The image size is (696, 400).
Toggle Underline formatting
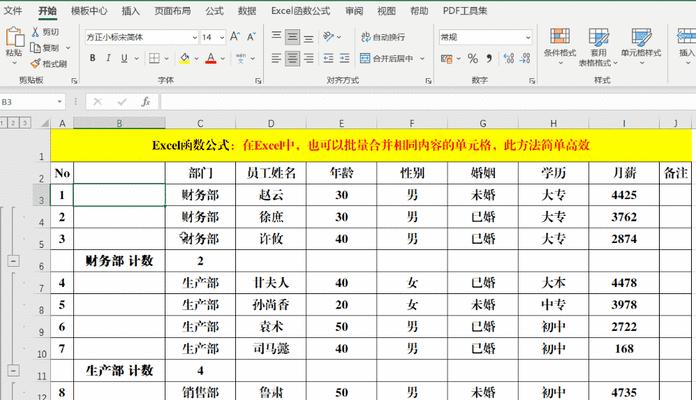pos(124,58)
